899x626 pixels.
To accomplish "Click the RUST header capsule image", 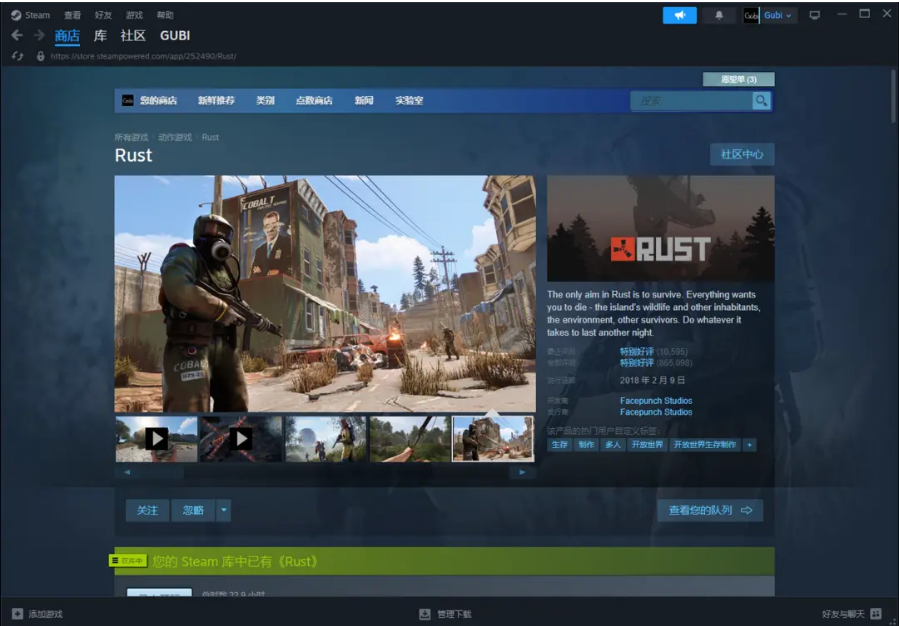I will 660,228.
